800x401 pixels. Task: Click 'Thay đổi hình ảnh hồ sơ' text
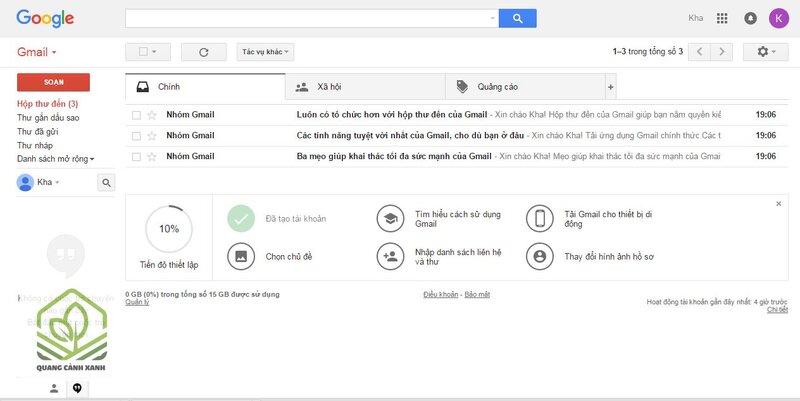click(x=609, y=257)
